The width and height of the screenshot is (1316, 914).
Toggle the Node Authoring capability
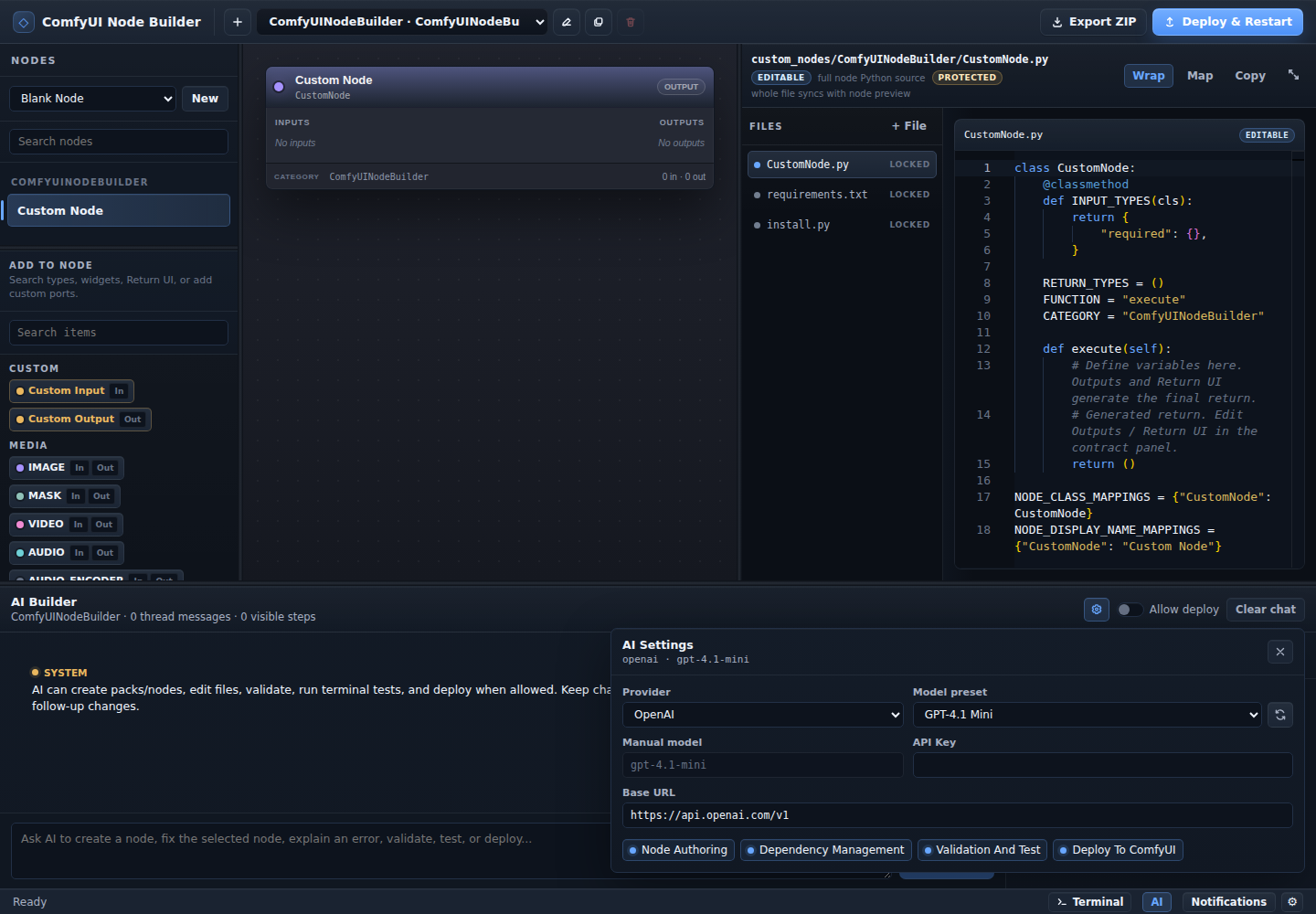678,850
